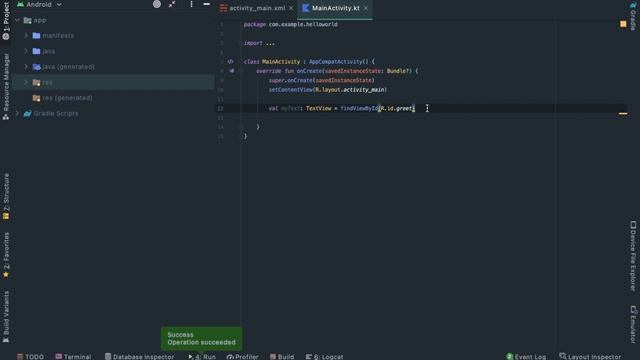
Task: Open the TODO tool window
Action: click(x=30, y=356)
